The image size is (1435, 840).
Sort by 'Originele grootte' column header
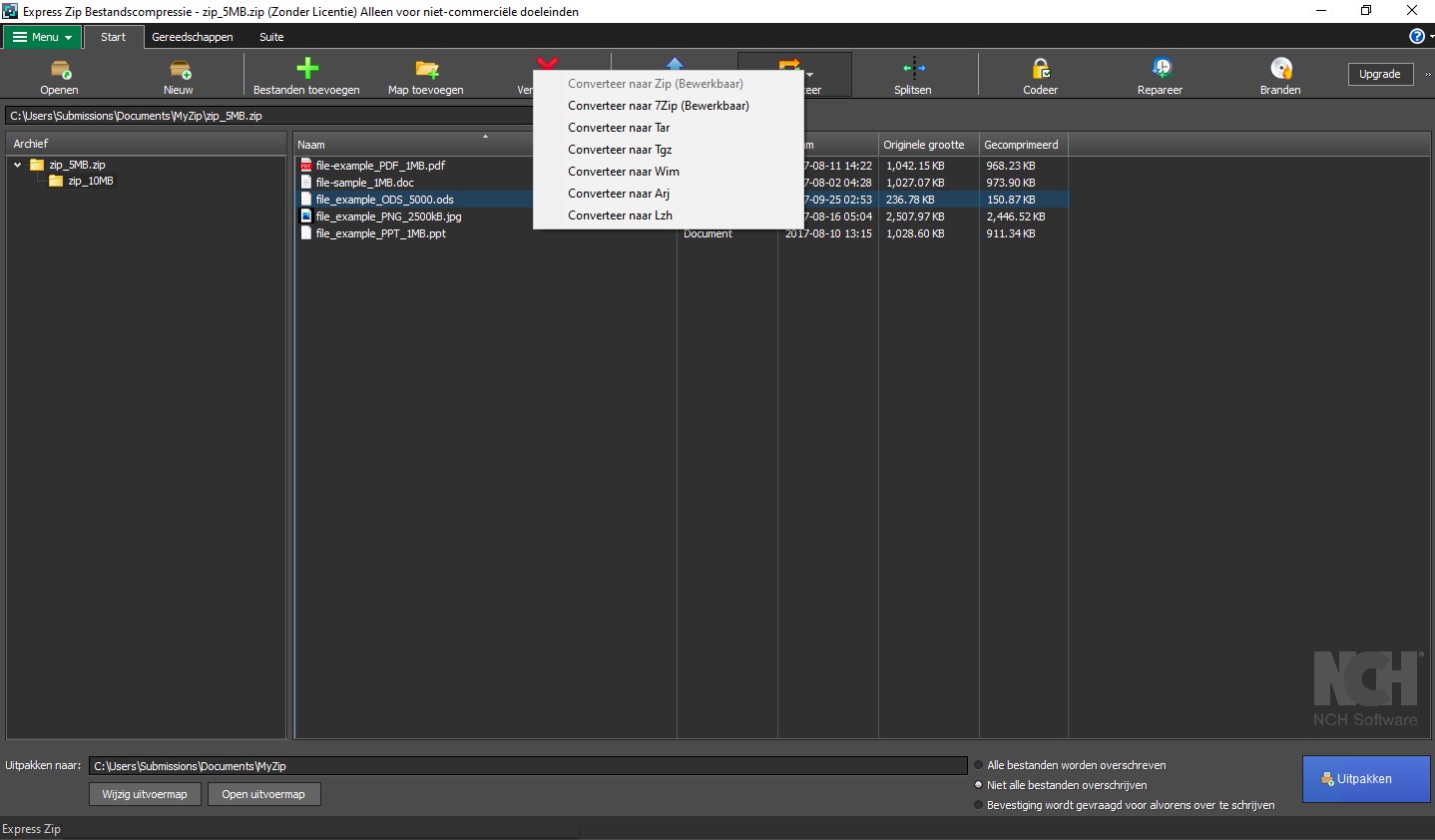click(927, 145)
